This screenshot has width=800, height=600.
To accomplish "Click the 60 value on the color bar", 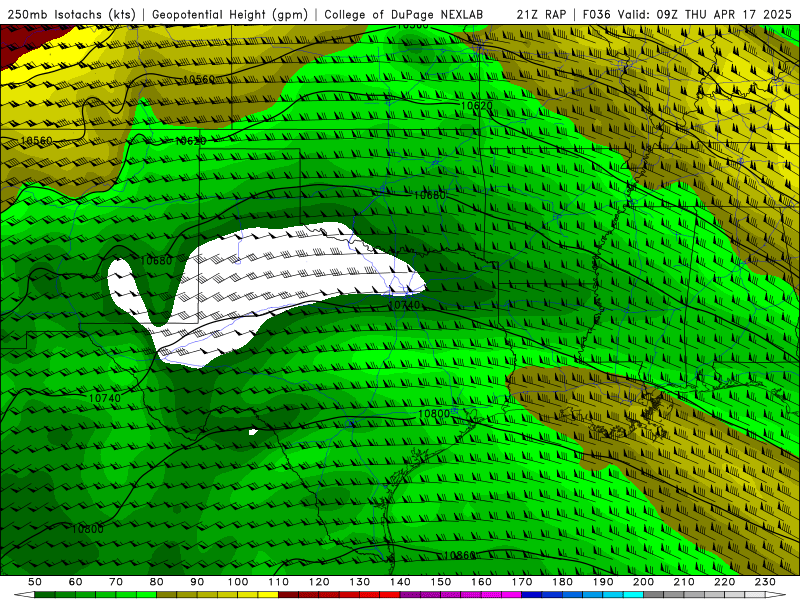I will tap(76, 582).
